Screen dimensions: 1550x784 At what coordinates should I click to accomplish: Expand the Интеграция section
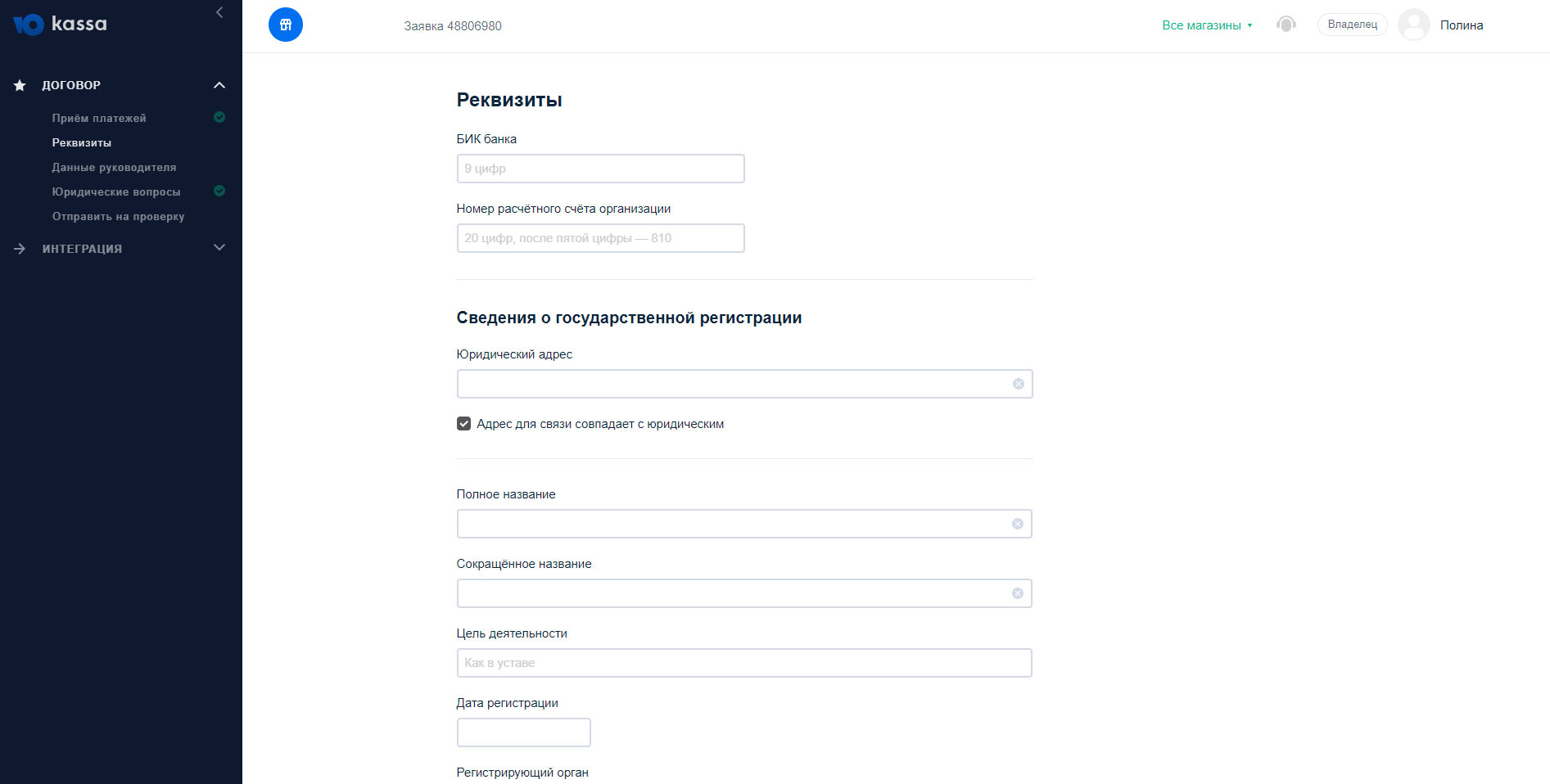click(219, 248)
